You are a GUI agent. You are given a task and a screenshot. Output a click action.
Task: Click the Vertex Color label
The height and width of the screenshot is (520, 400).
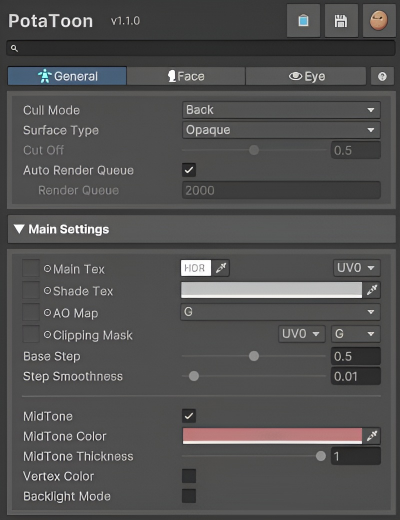58,476
